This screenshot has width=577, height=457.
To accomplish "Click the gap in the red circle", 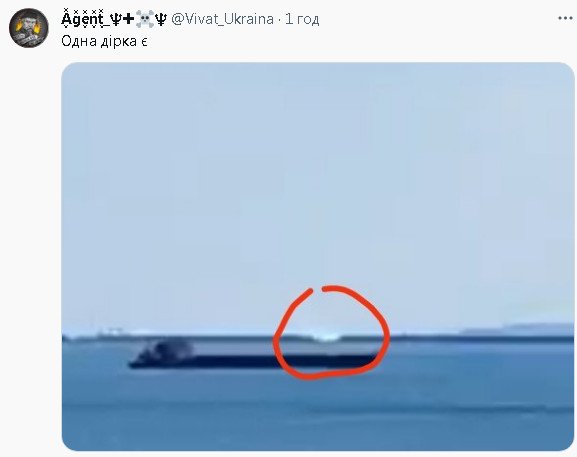I will click(318, 290).
